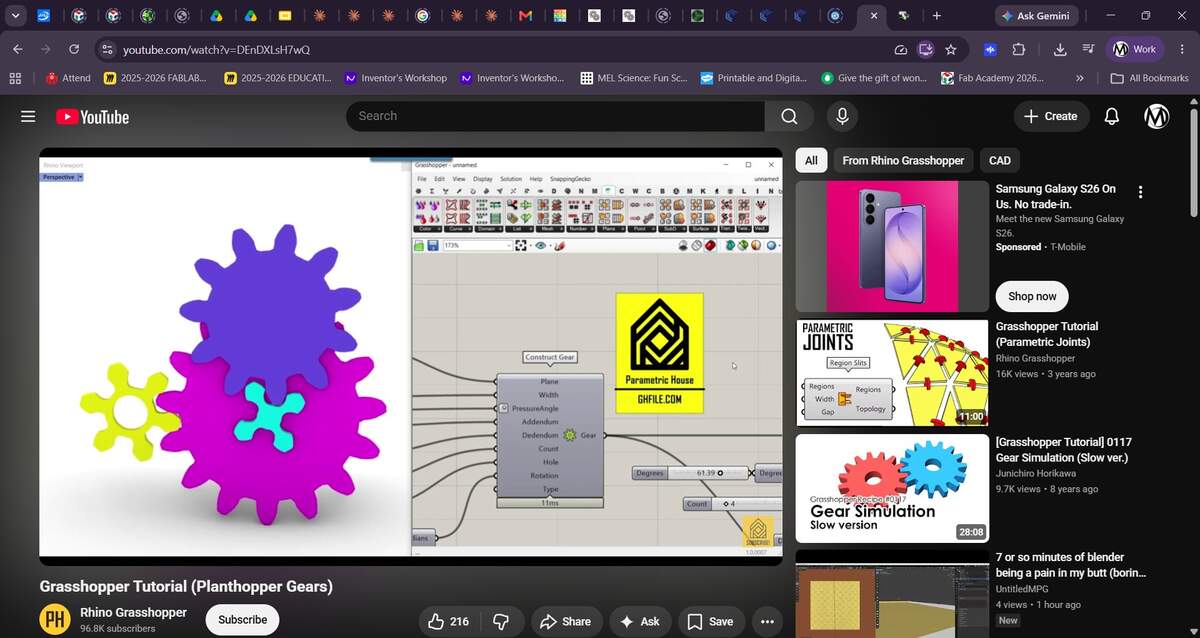Open the Grasshopper Tutorial (Parametric Joints) title

click(x=1046, y=334)
